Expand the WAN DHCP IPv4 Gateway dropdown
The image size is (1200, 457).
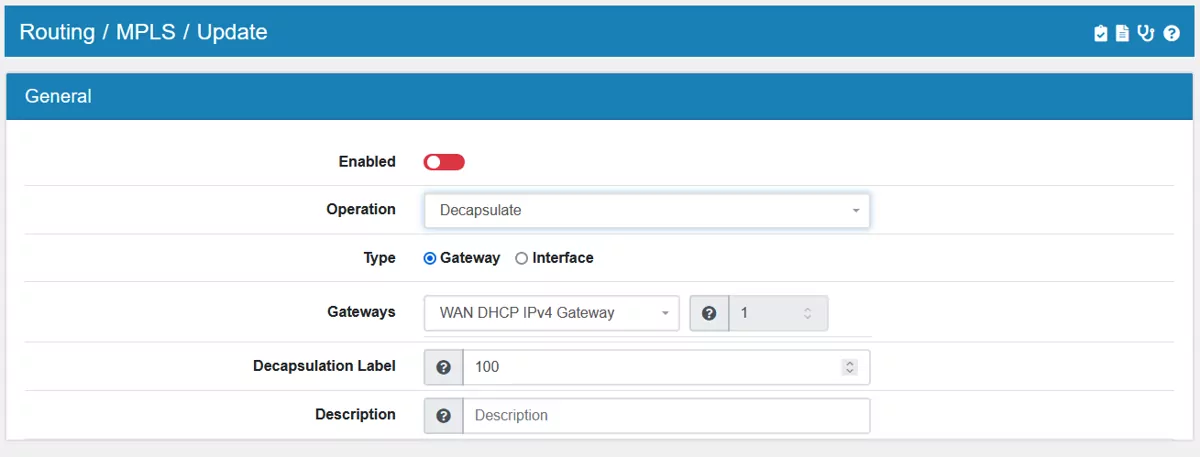[551, 313]
